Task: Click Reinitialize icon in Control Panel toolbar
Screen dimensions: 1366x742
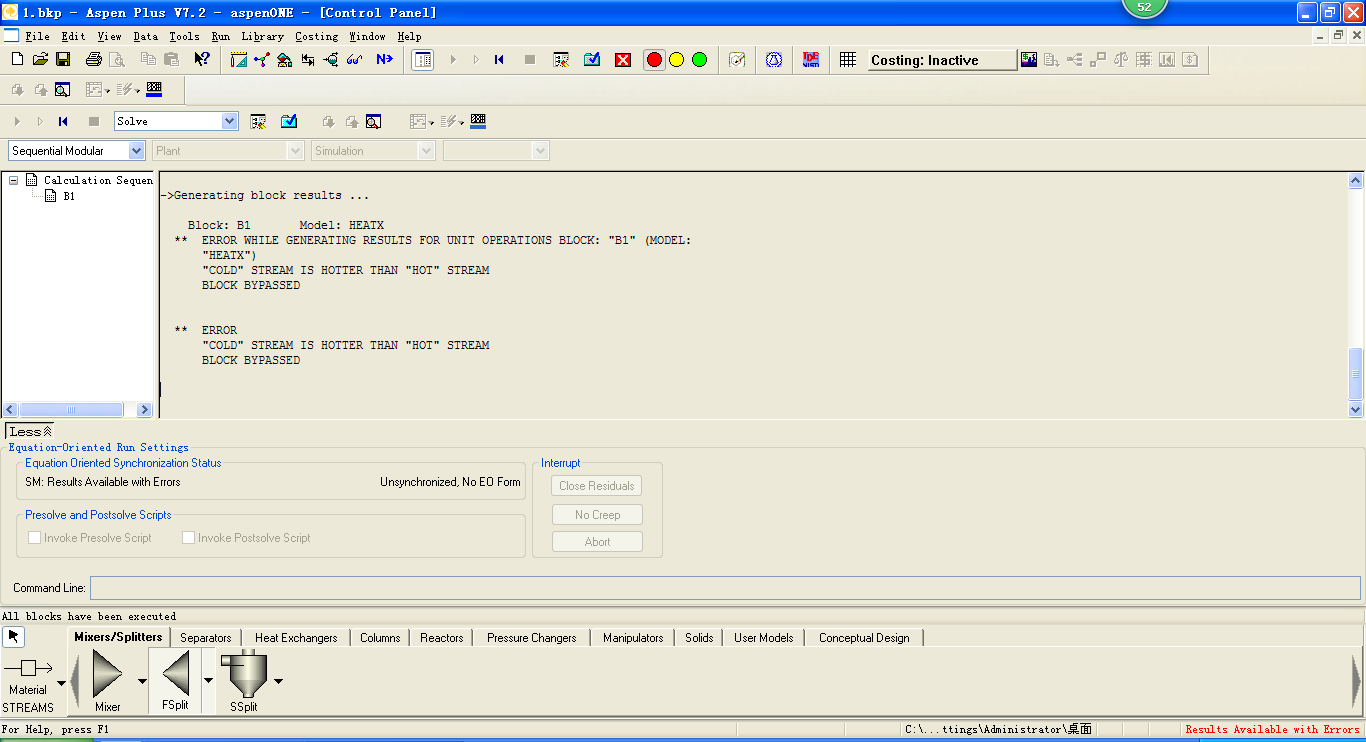Action: point(63,121)
